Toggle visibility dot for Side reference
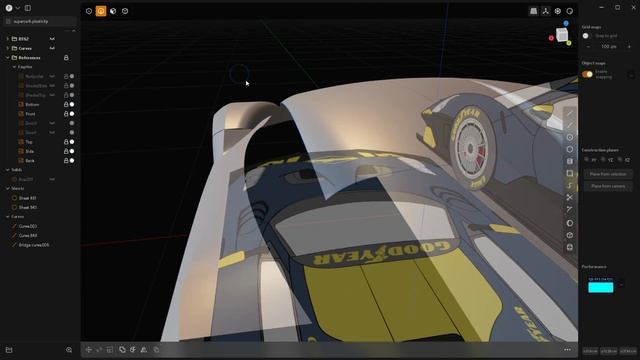 point(72,151)
